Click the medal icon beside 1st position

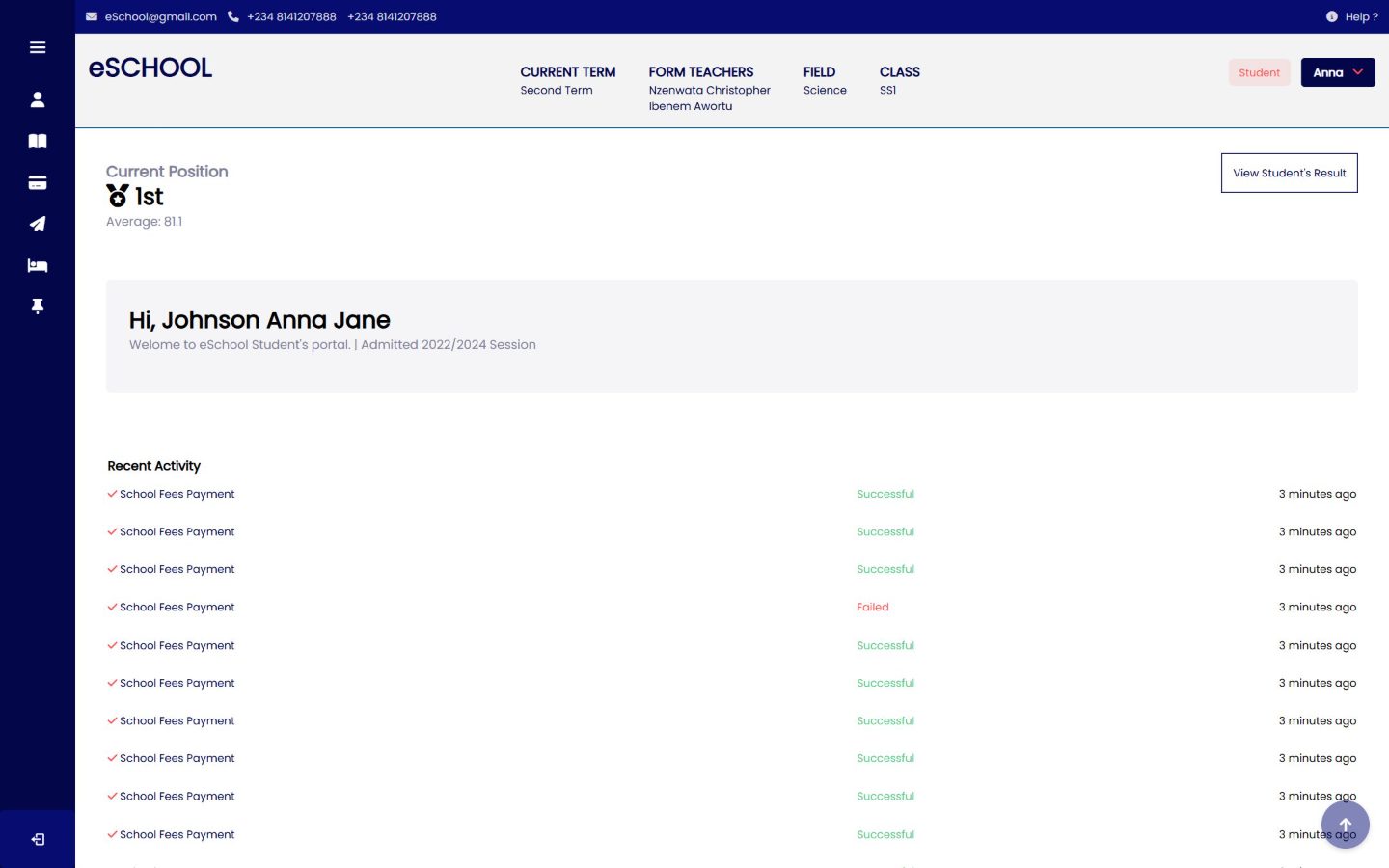pyautogui.click(x=118, y=196)
